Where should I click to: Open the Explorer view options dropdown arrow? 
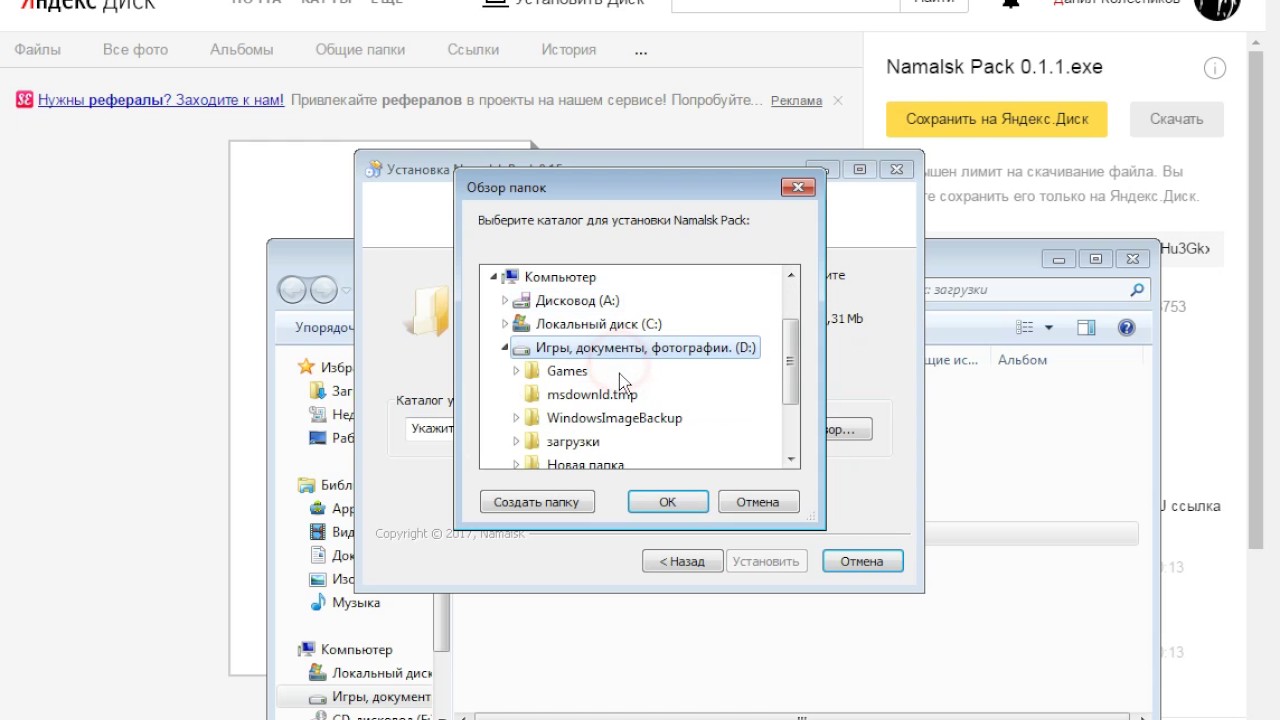1049,328
